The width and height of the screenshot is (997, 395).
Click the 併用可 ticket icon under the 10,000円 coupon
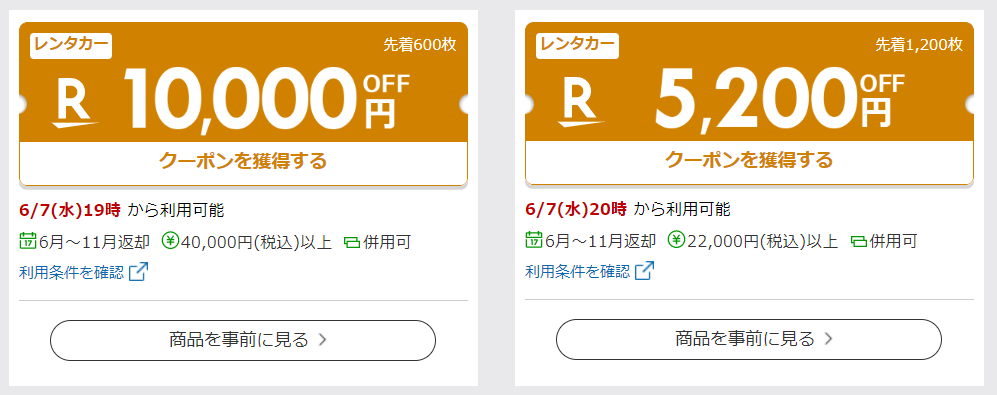(x=352, y=242)
